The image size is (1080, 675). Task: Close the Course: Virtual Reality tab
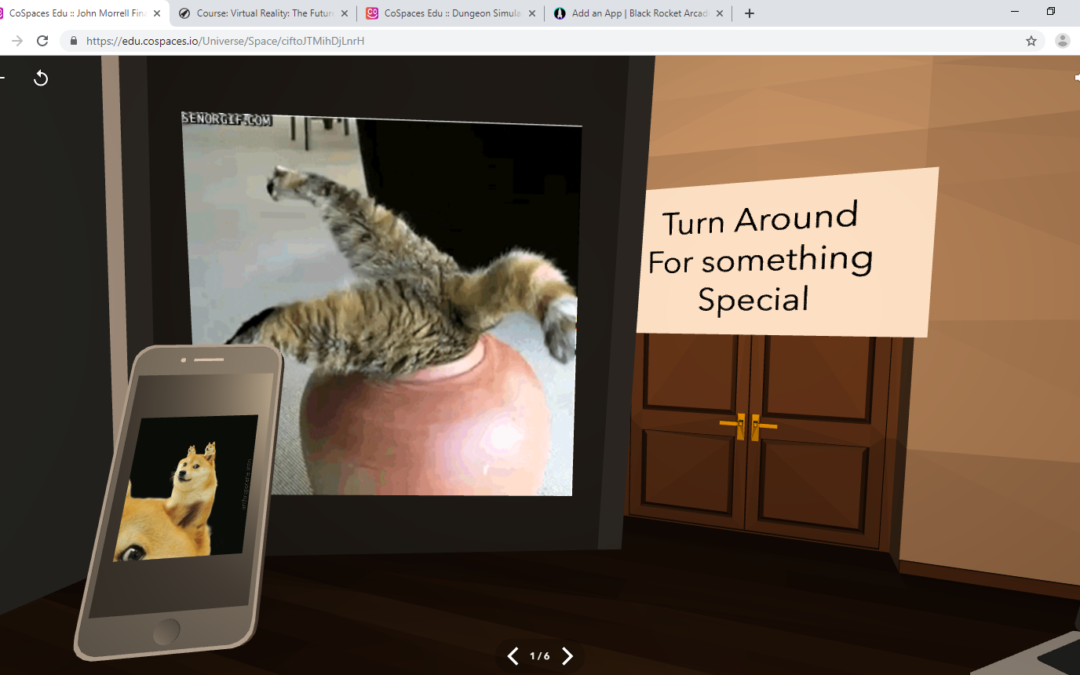(344, 13)
